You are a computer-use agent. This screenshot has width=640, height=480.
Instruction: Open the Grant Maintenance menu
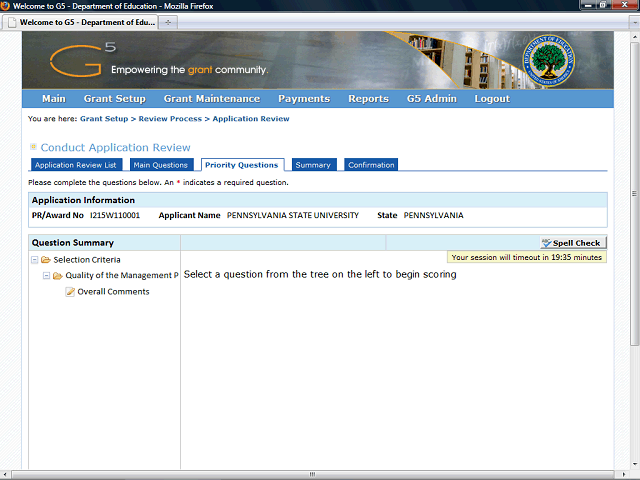point(211,99)
